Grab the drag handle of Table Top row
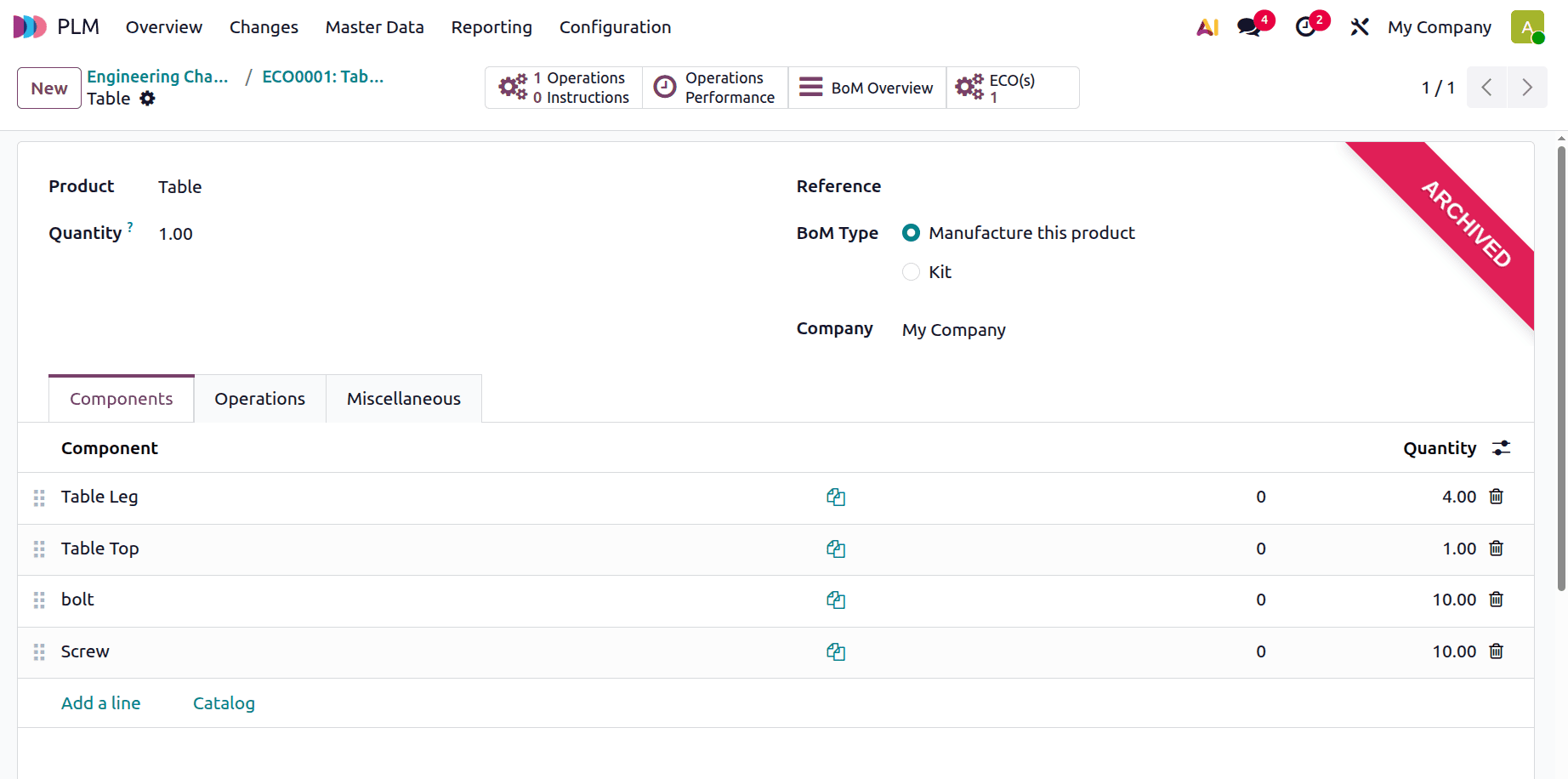Viewport: 1568px width, 779px height. 39,549
